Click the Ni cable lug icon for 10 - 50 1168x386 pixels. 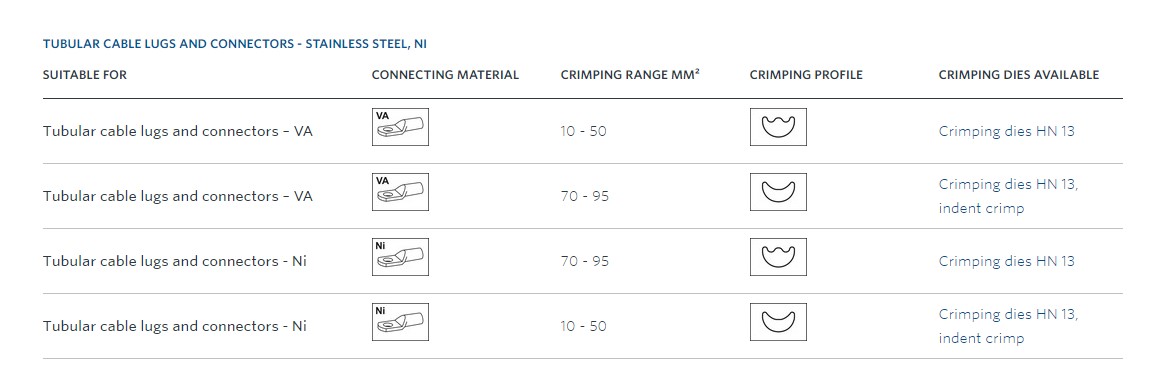pyautogui.click(x=400, y=322)
